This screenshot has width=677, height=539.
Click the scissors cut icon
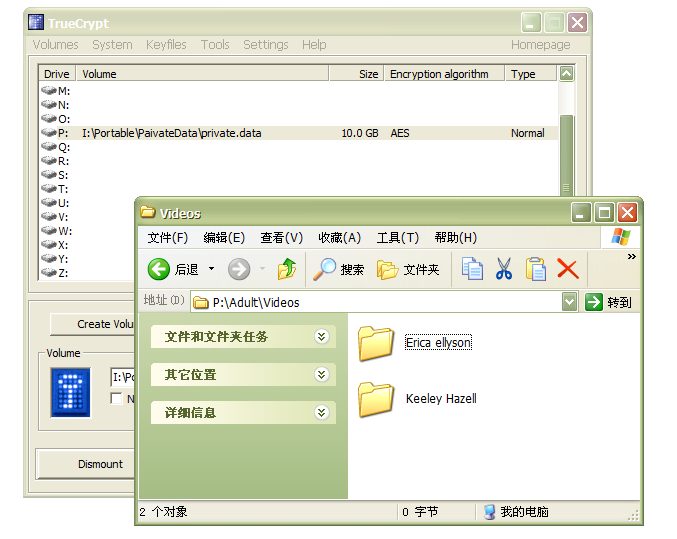click(504, 269)
